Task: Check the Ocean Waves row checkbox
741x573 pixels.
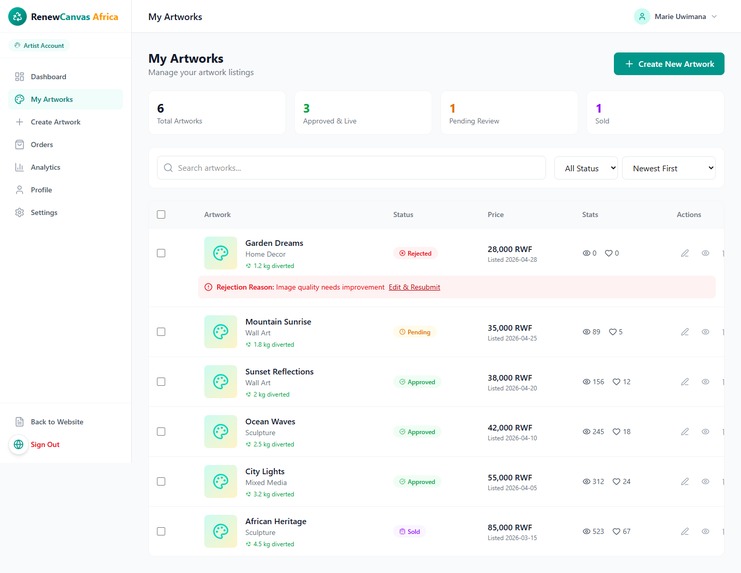Action: (x=161, y=431)
